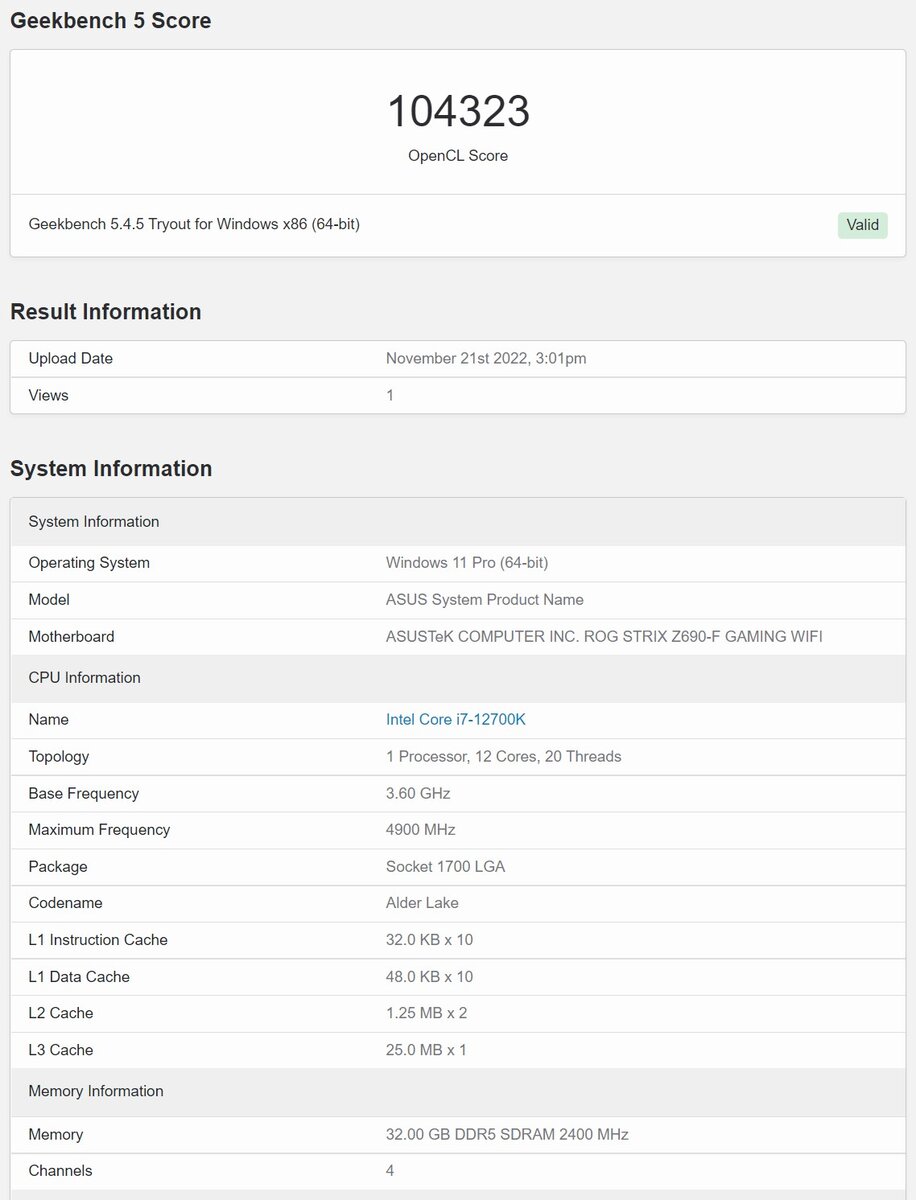Click the System Information section heading
The height and width of the screenshot is (1200, 916).
111,469
